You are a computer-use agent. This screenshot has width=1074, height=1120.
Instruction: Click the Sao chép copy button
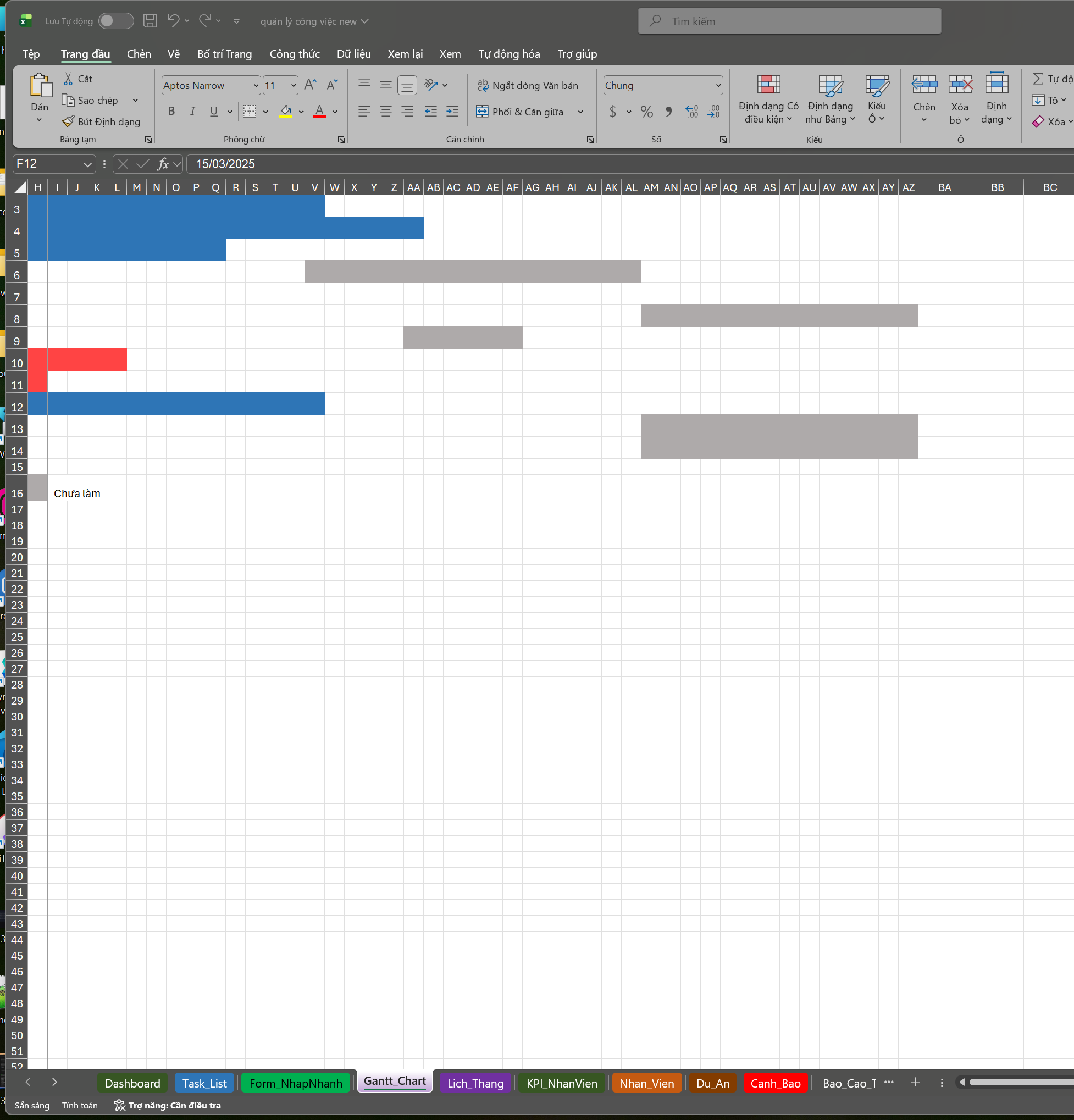91,100
